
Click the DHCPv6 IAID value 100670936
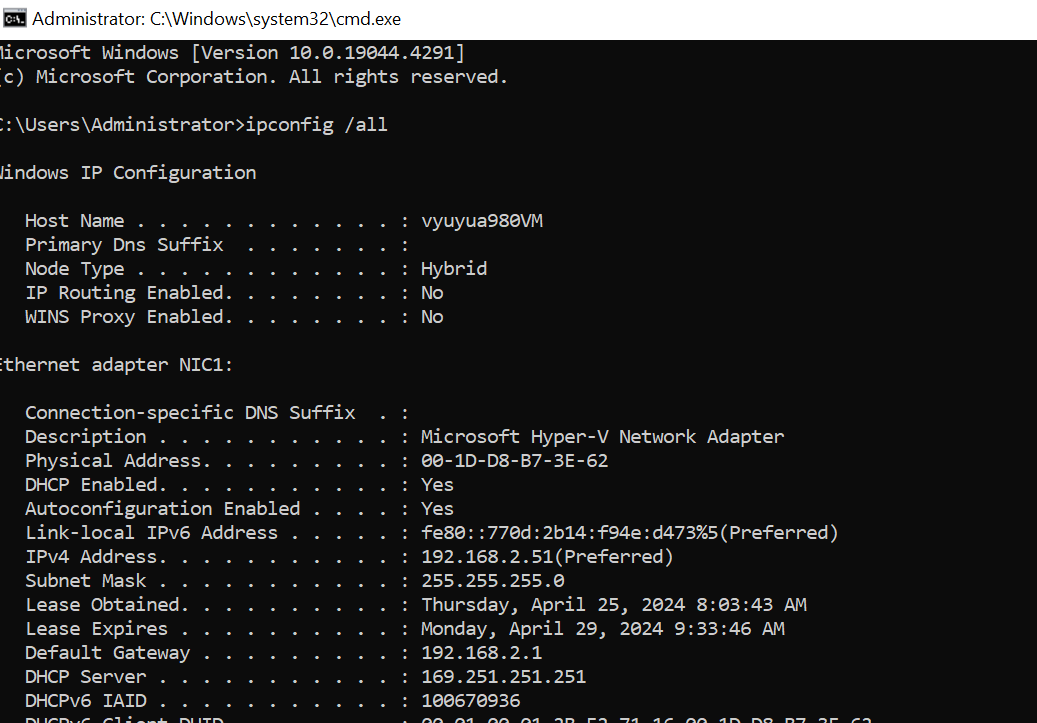[x=471, y=701]
